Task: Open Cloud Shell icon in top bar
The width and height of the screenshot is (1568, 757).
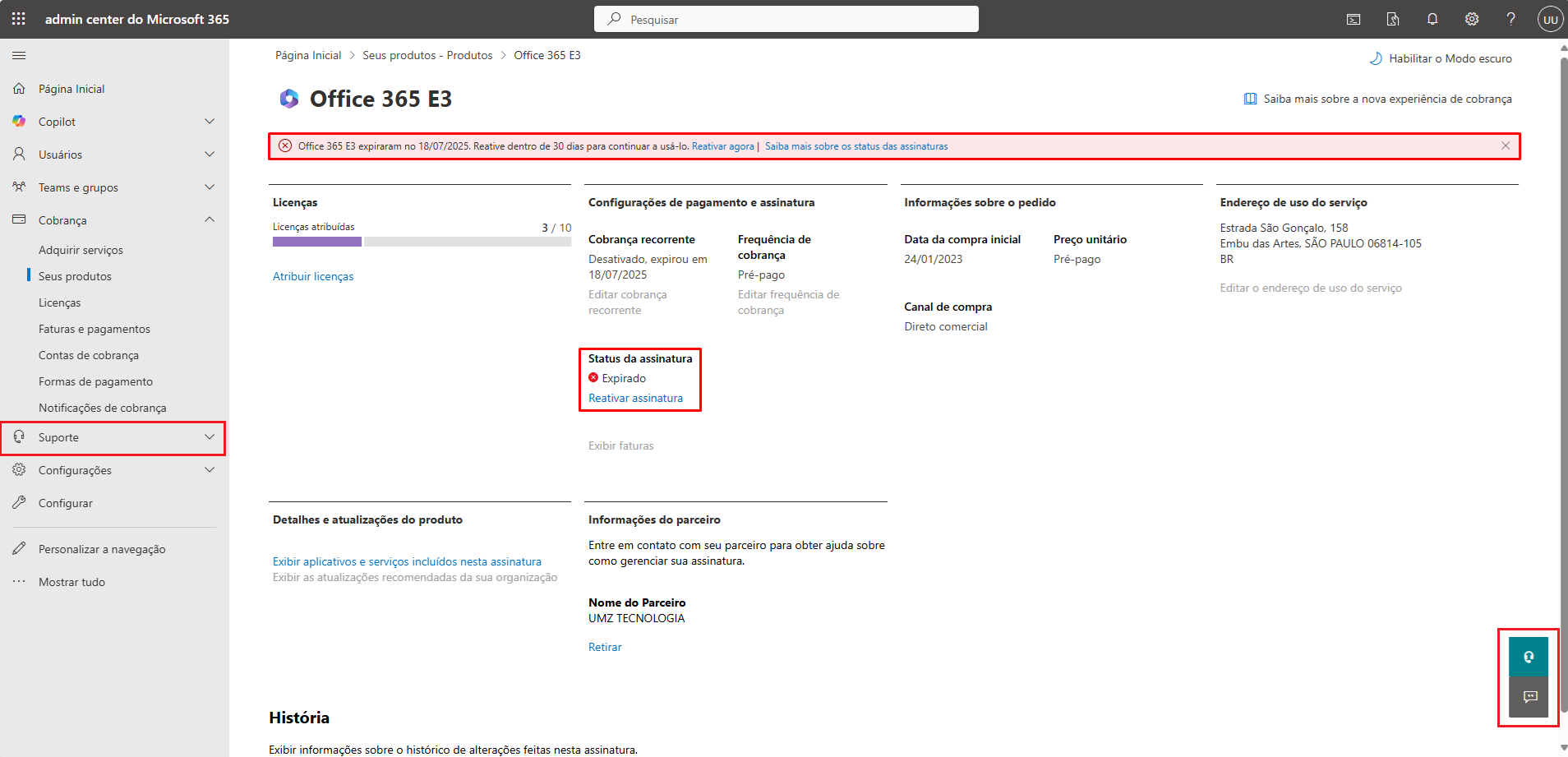Action: (x=1354, y=19)
